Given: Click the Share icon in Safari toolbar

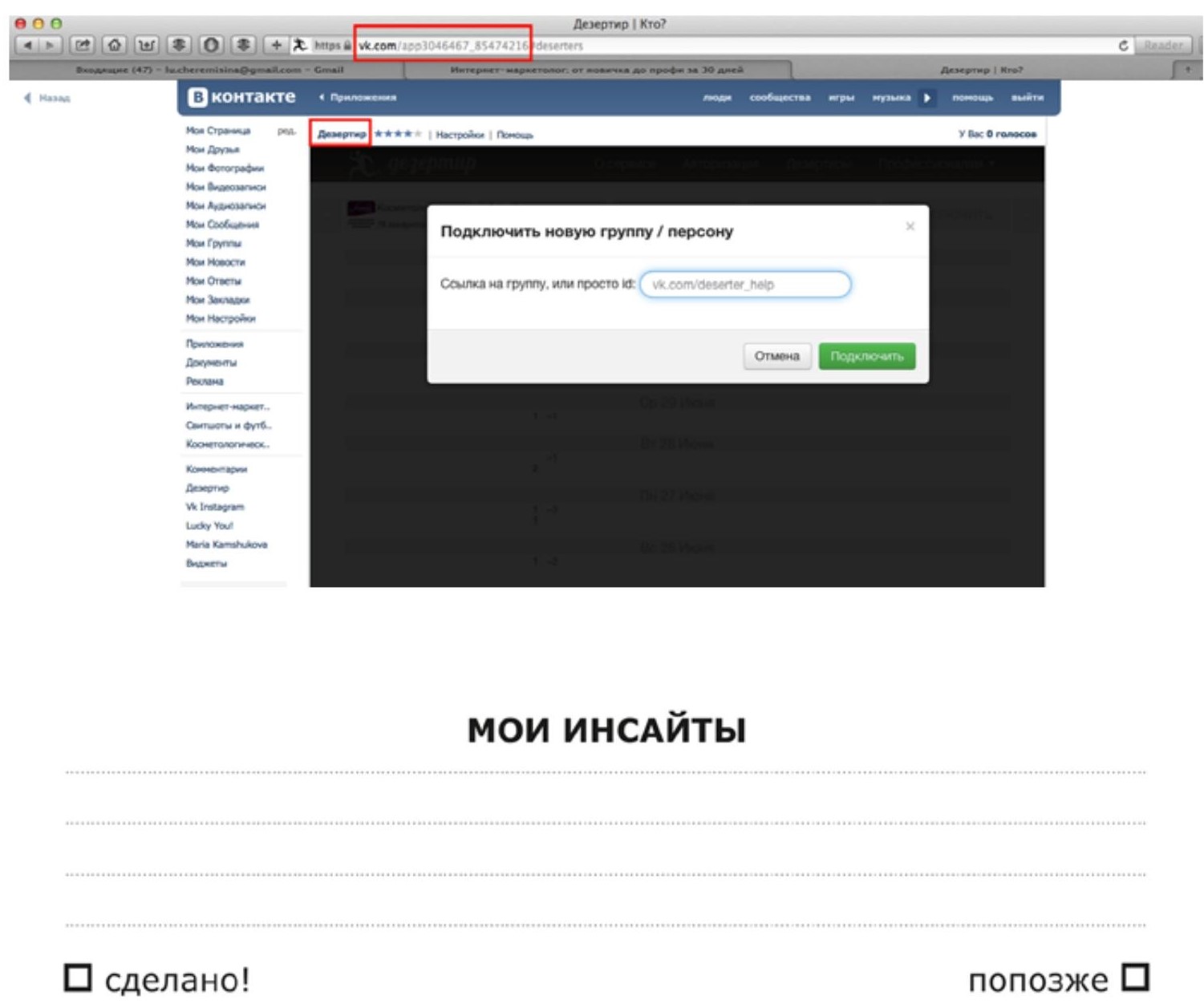Looking at the screenshot, I should point(83,45).
